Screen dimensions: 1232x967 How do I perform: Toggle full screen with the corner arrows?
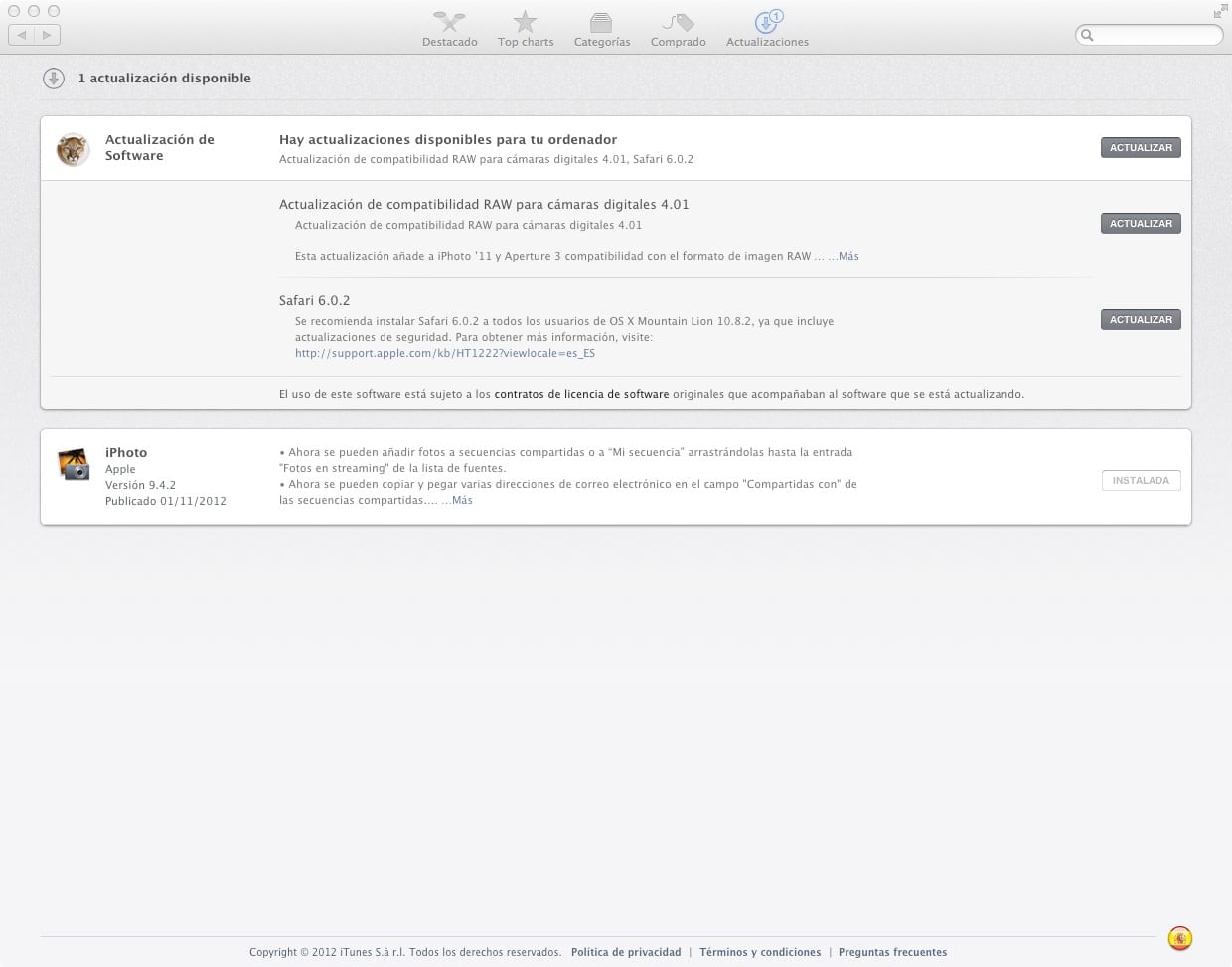click(x=1219, y=12)
